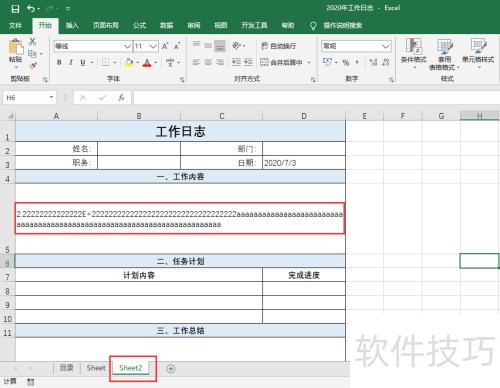Click Wrap Text (自动换行) button
Screen dimensions: 500x388
278,46
